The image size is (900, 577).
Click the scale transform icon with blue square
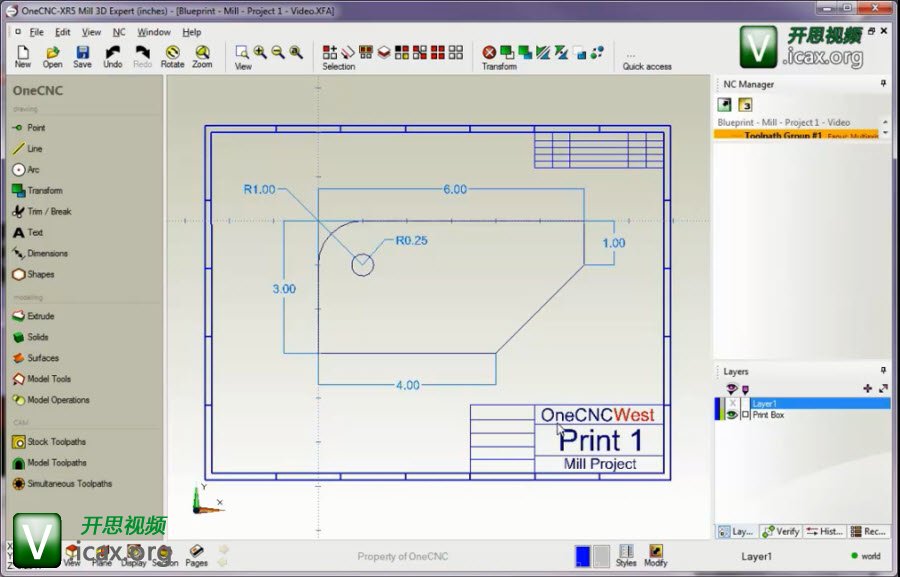click(x=580, y=53)
